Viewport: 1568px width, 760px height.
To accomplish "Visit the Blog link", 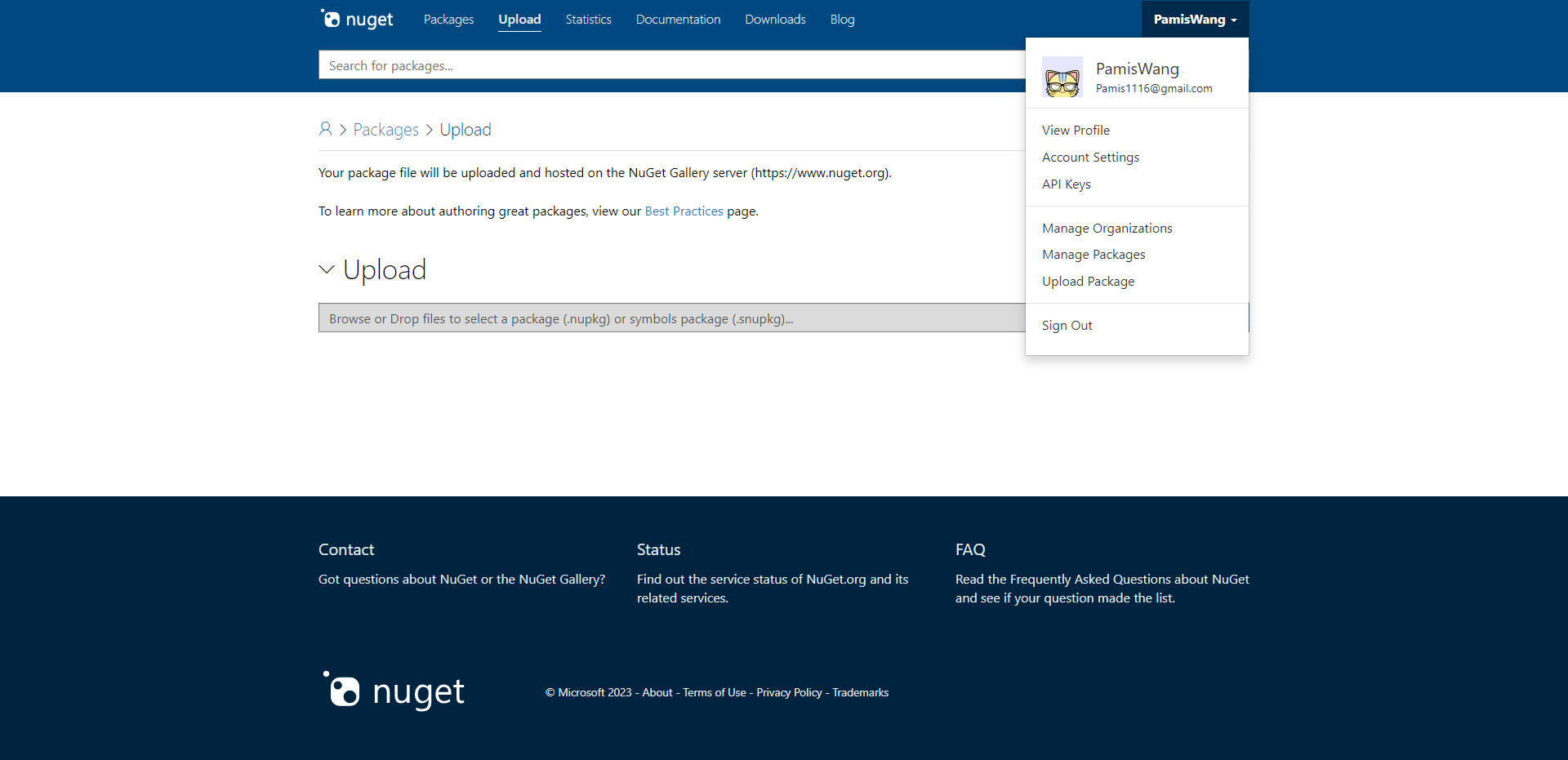I will (x=842, y=19).
